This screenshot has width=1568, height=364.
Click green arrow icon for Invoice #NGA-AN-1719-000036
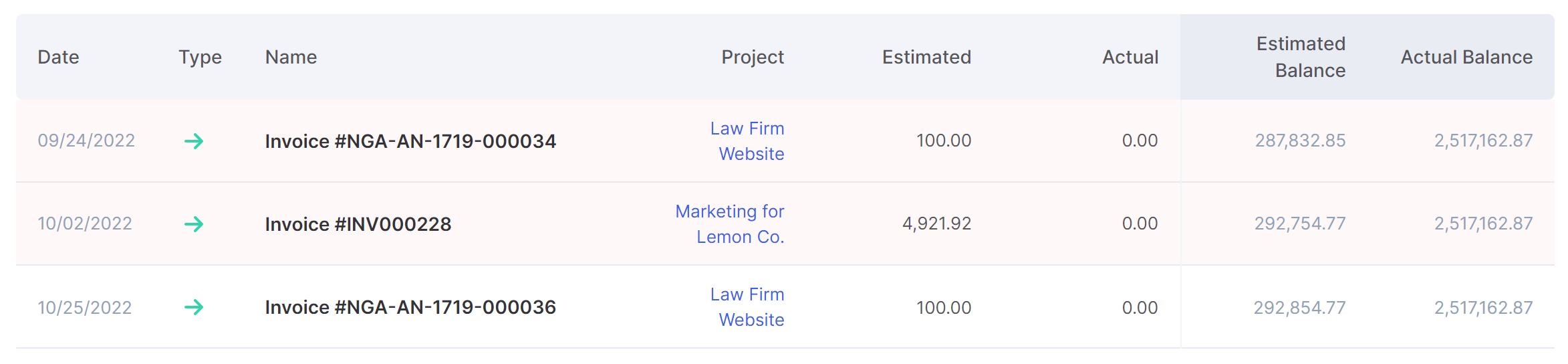click(x=194, y=307)
